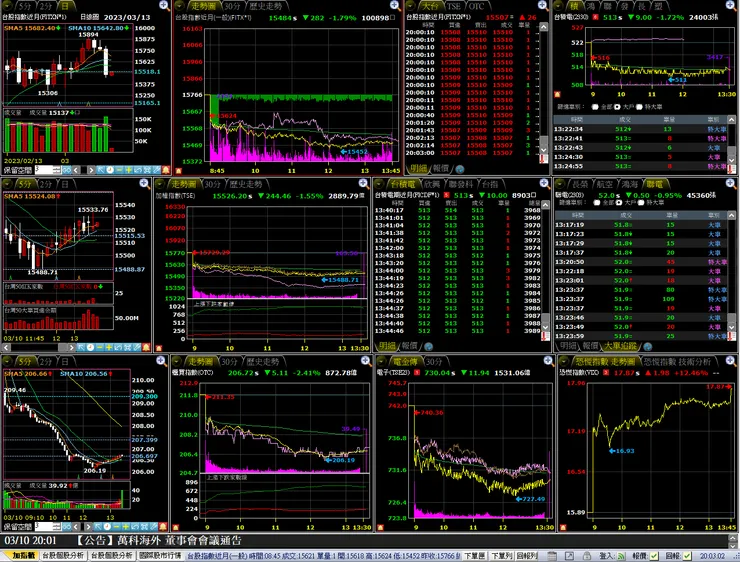Click next arrow in 日線圖 chart toolbar
The height and width of the screenshot is (562, 740).
[x=92, y=170]
